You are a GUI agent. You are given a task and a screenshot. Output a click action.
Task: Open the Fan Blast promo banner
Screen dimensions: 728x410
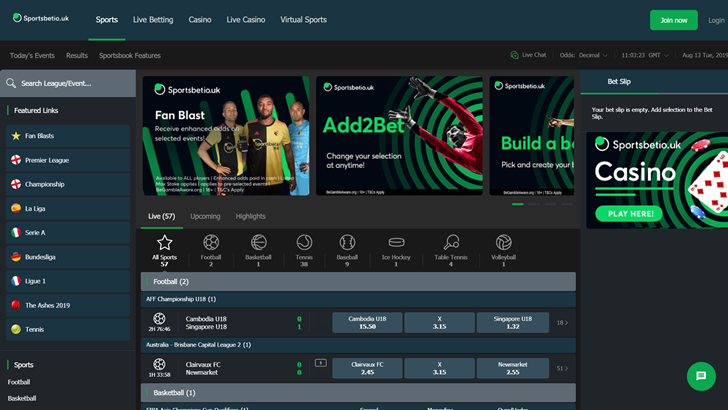pyautogui.click(x=226, y=136)
